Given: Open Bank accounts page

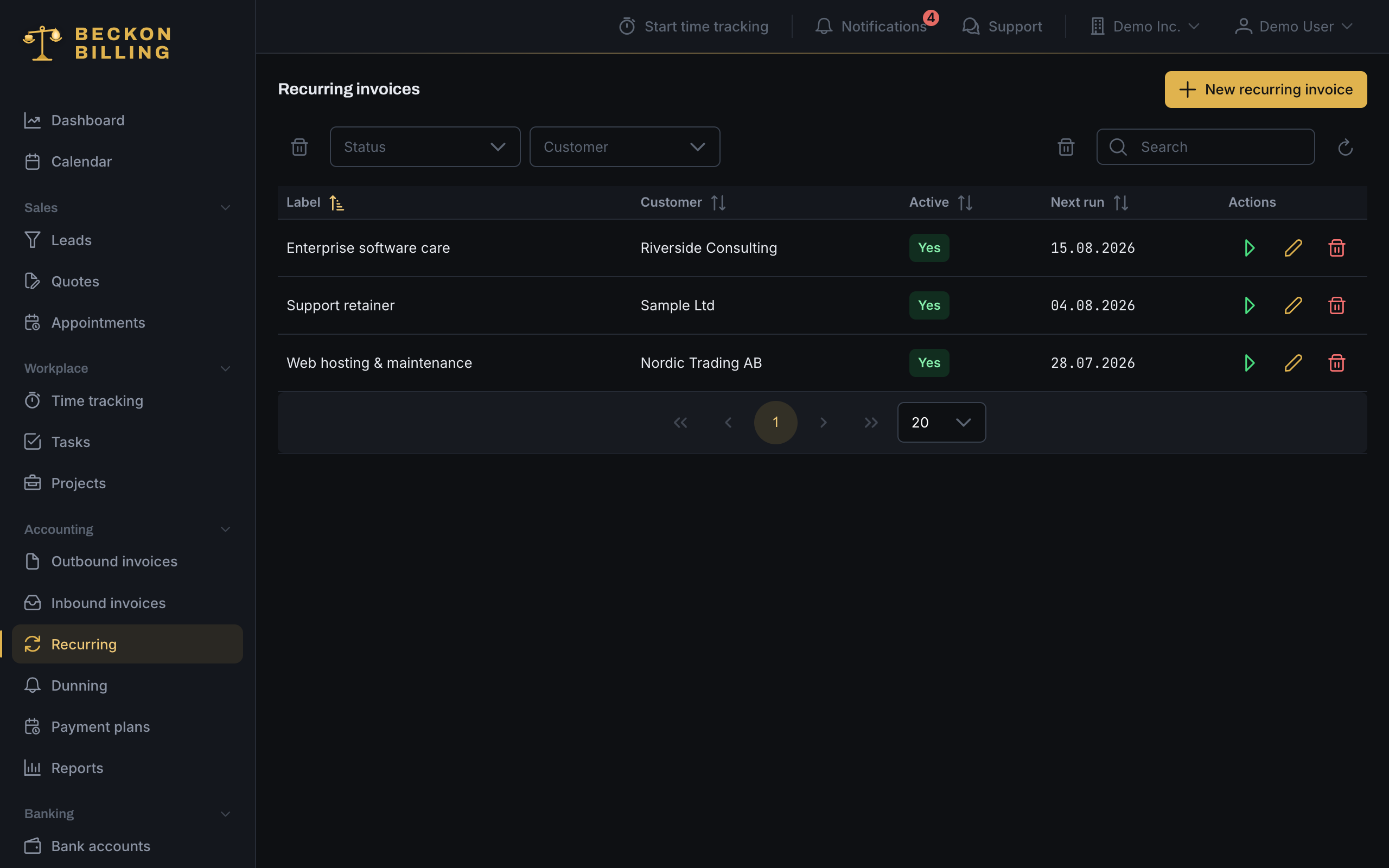Looking at the screenshot, I should pos(128,846).
